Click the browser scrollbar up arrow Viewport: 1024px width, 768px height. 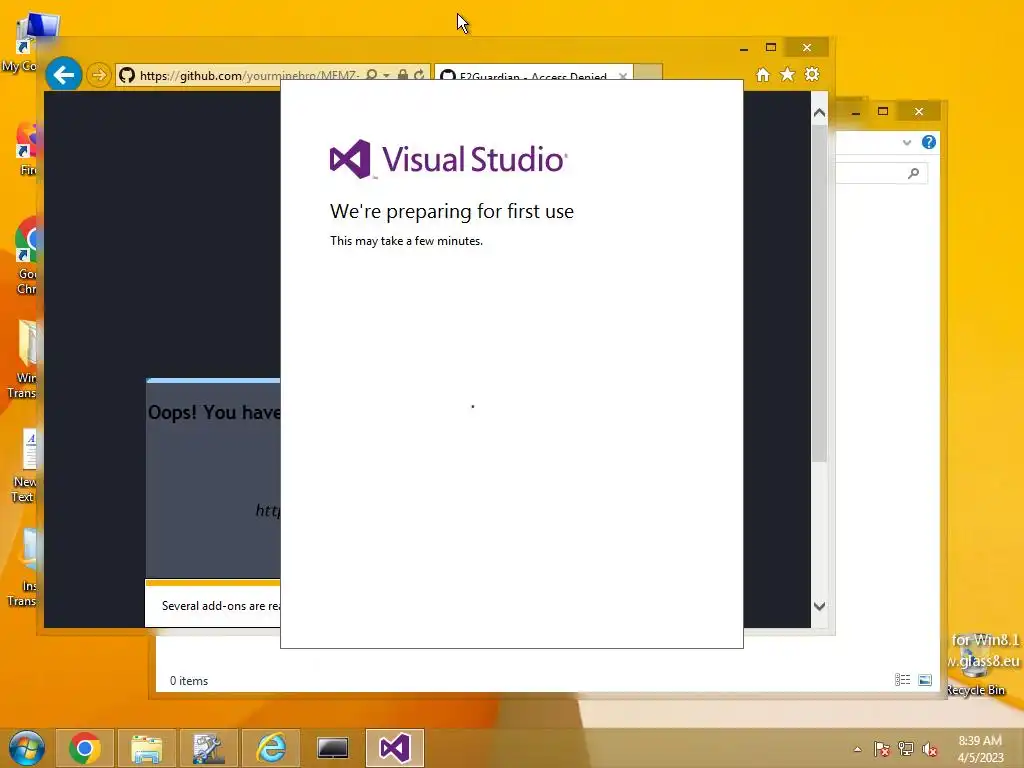coord(820,113)
